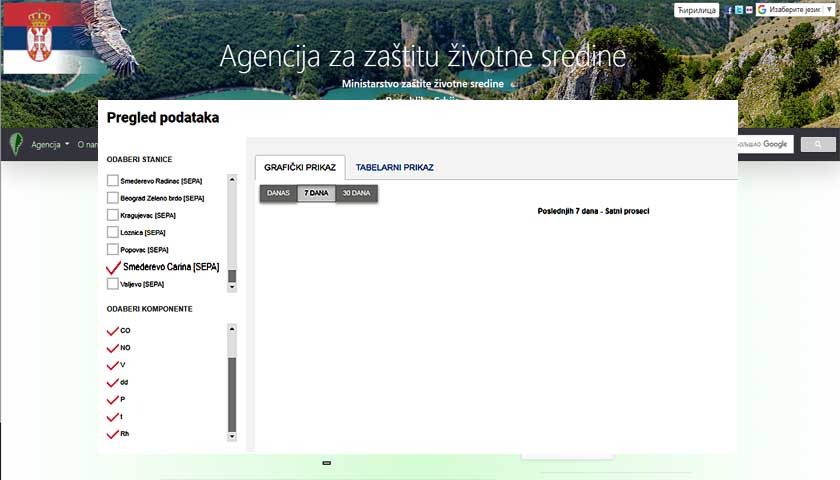
Task: Click the Ministarstvo zaštite životne sredine text
Action: click(x=423, y=84)
